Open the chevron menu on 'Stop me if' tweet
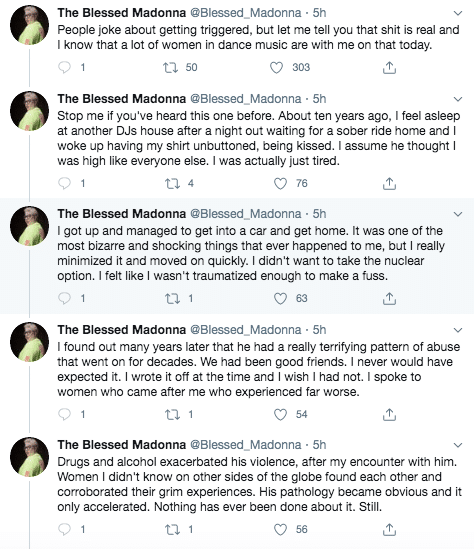The width and height of the screenshot is (474, 549). tap(458, 99)
